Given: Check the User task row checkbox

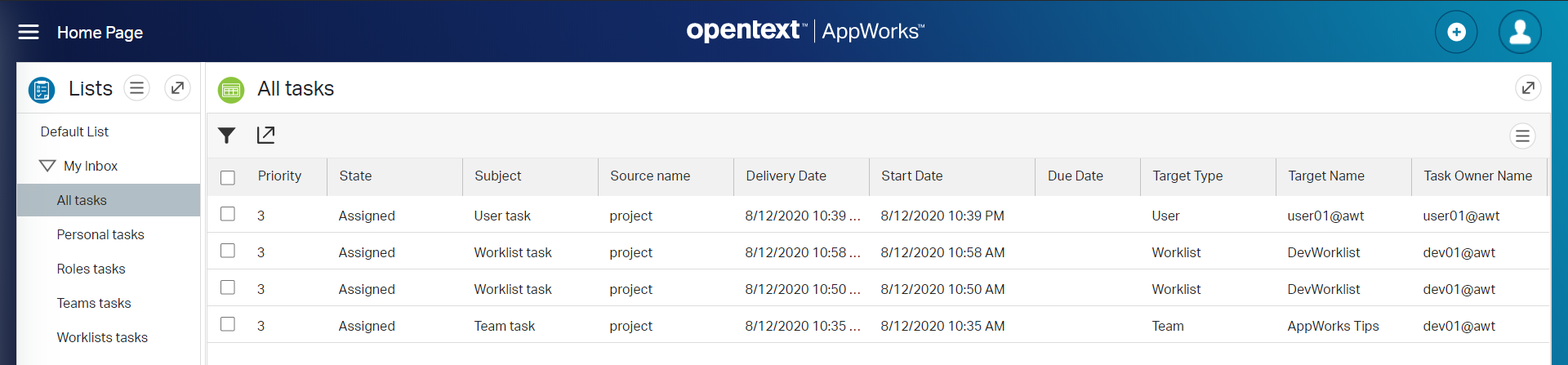Looking at the screenshot, I should tap(228, 214).
